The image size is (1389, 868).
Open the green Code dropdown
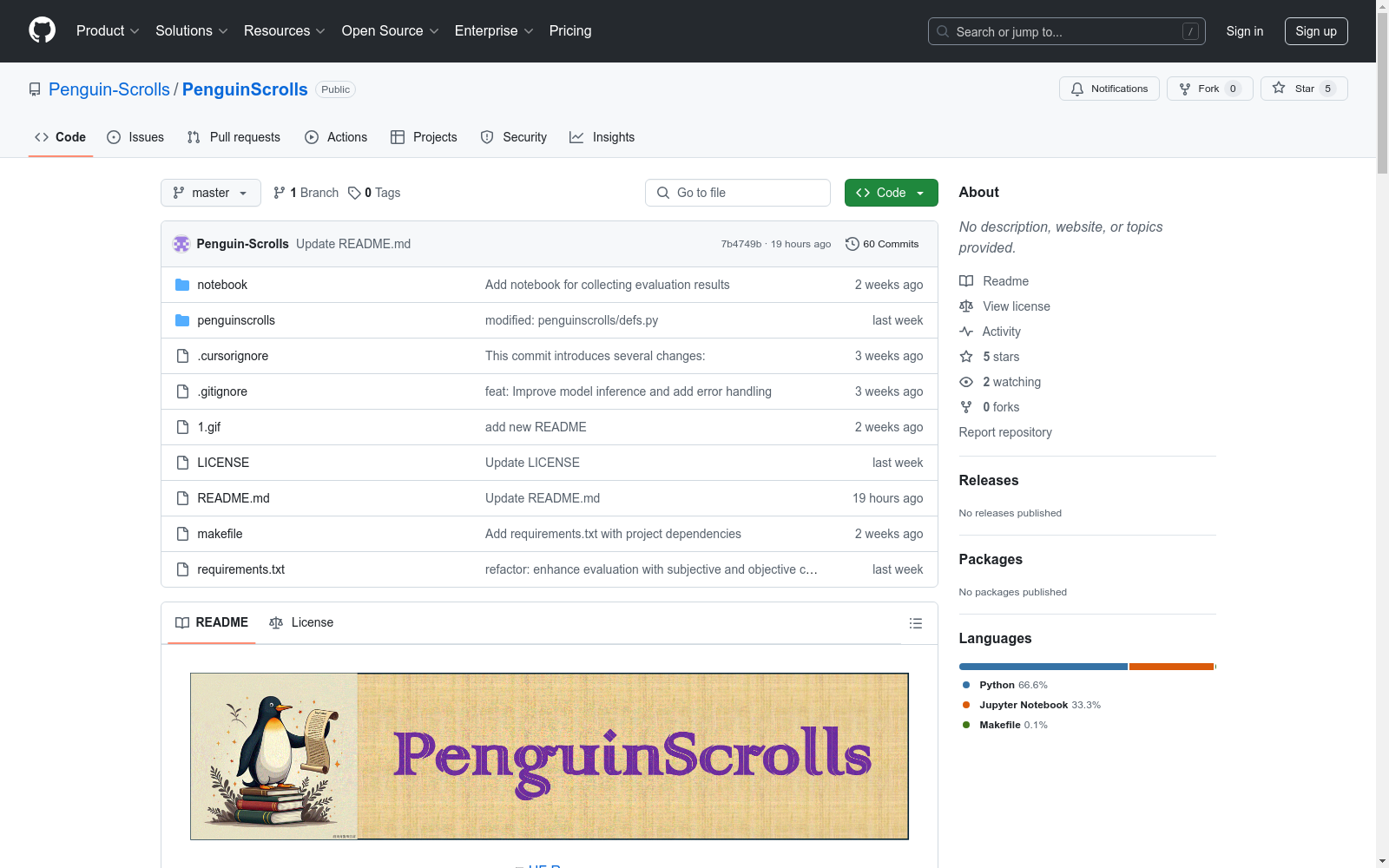click(x=891, y=193)
